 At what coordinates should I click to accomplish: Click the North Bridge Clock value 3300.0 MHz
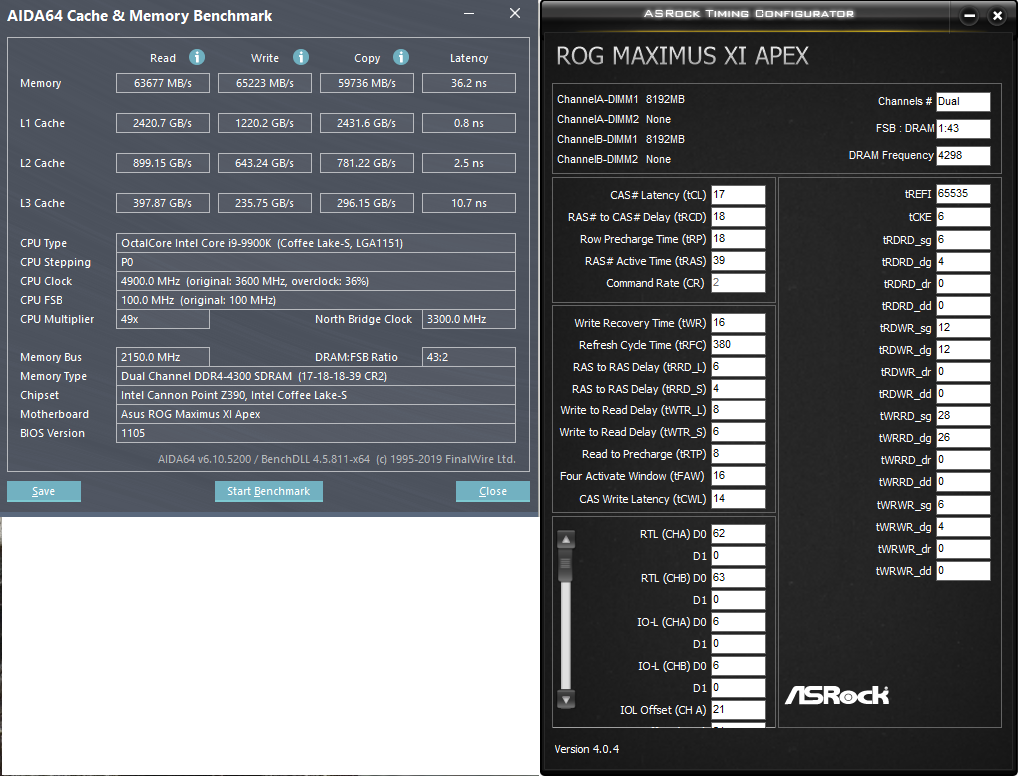(x=469, y=319)
